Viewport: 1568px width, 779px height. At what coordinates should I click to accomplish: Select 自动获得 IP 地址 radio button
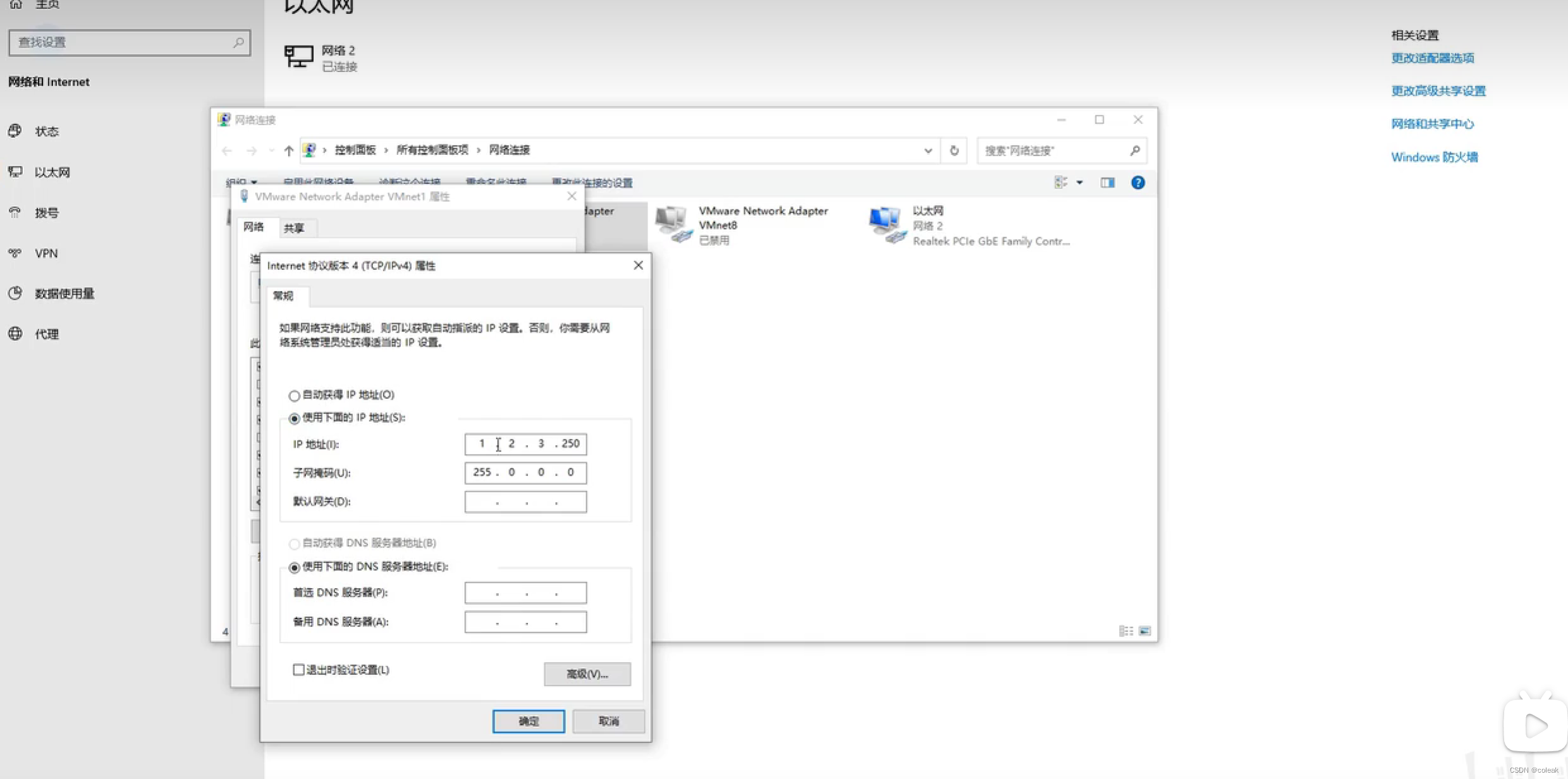(294, 396)
